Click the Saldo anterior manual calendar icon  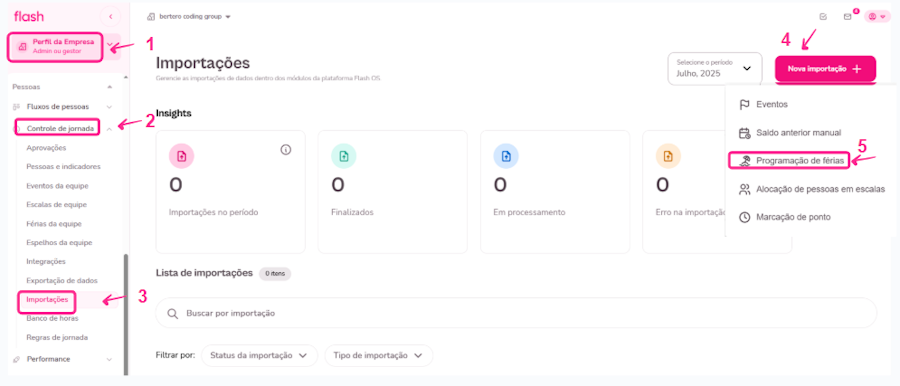point(744,133)
